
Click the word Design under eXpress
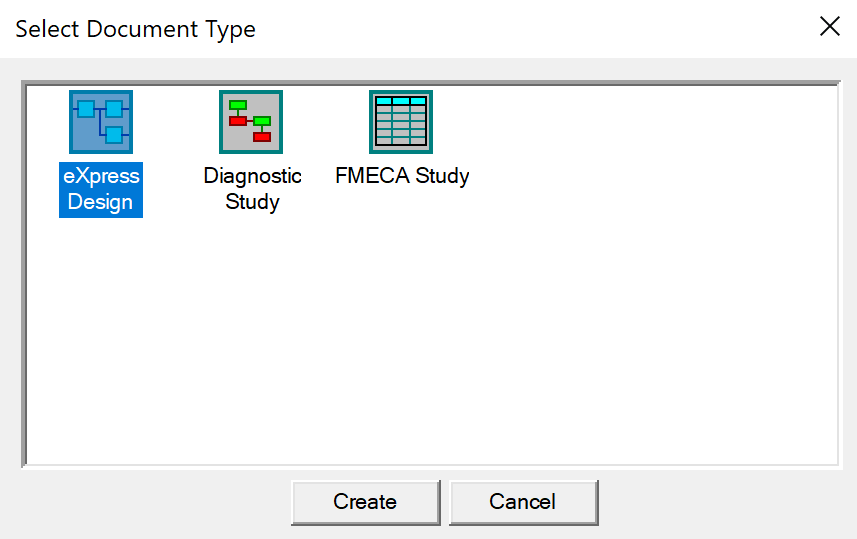[x=100, y=202]
